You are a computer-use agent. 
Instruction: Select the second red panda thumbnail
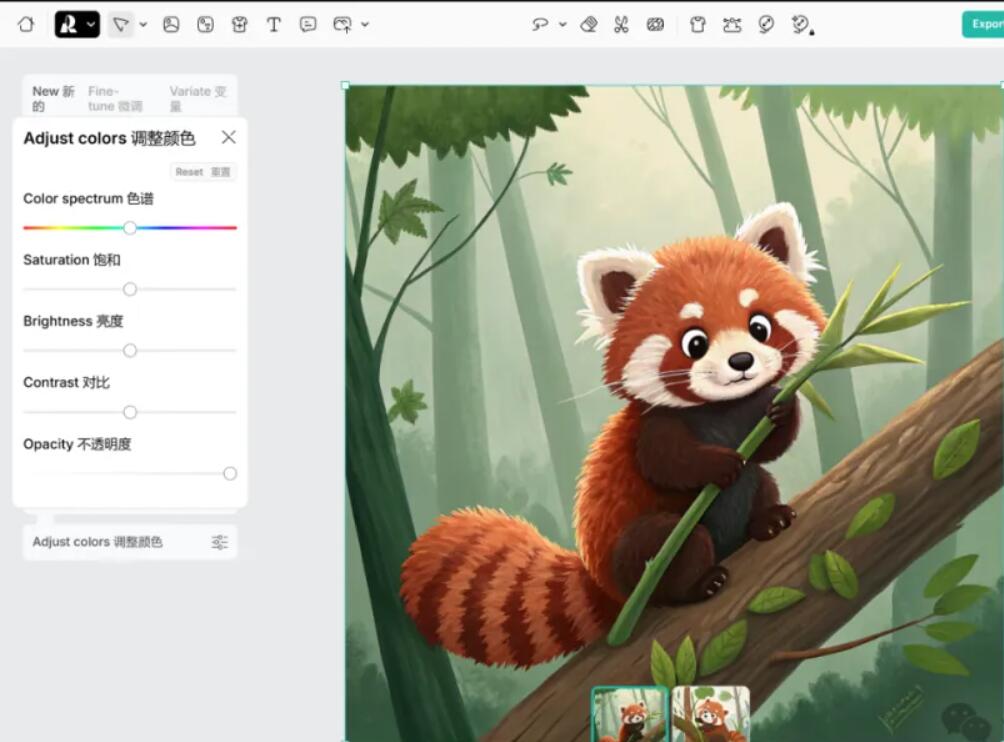(x=711, y=713)
